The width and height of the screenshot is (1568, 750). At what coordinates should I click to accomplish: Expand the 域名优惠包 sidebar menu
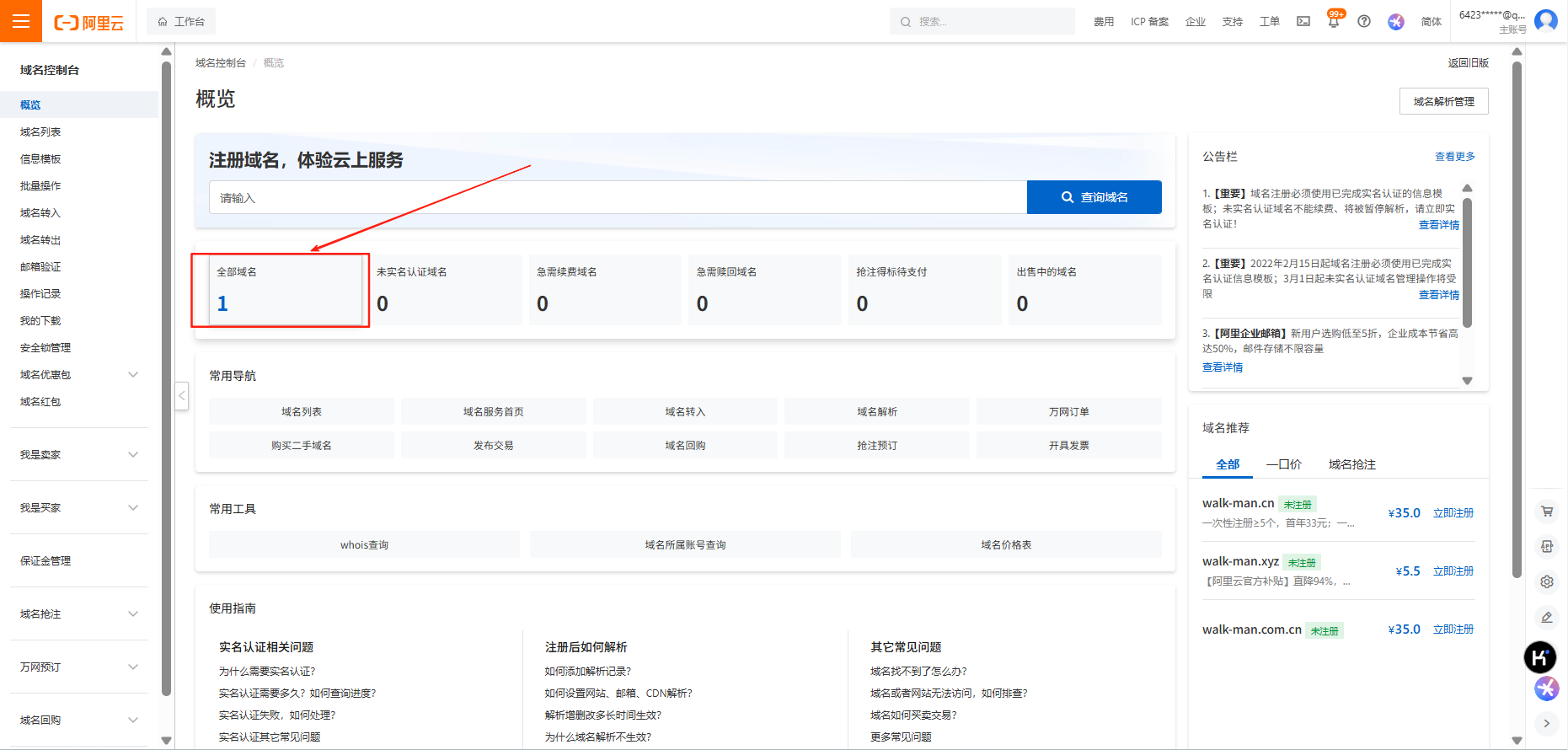(132, 375)
